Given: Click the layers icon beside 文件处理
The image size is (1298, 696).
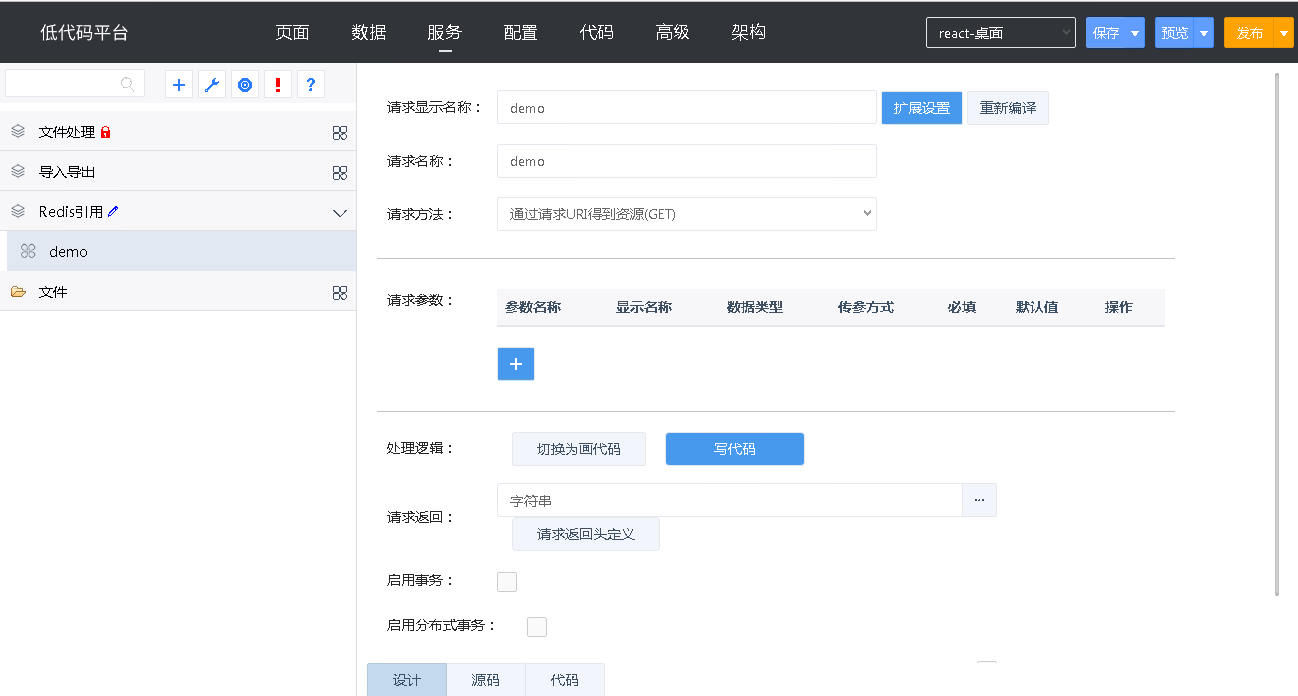Looking at the screenshot, I should pyautogui.click(x=18, y=131).
